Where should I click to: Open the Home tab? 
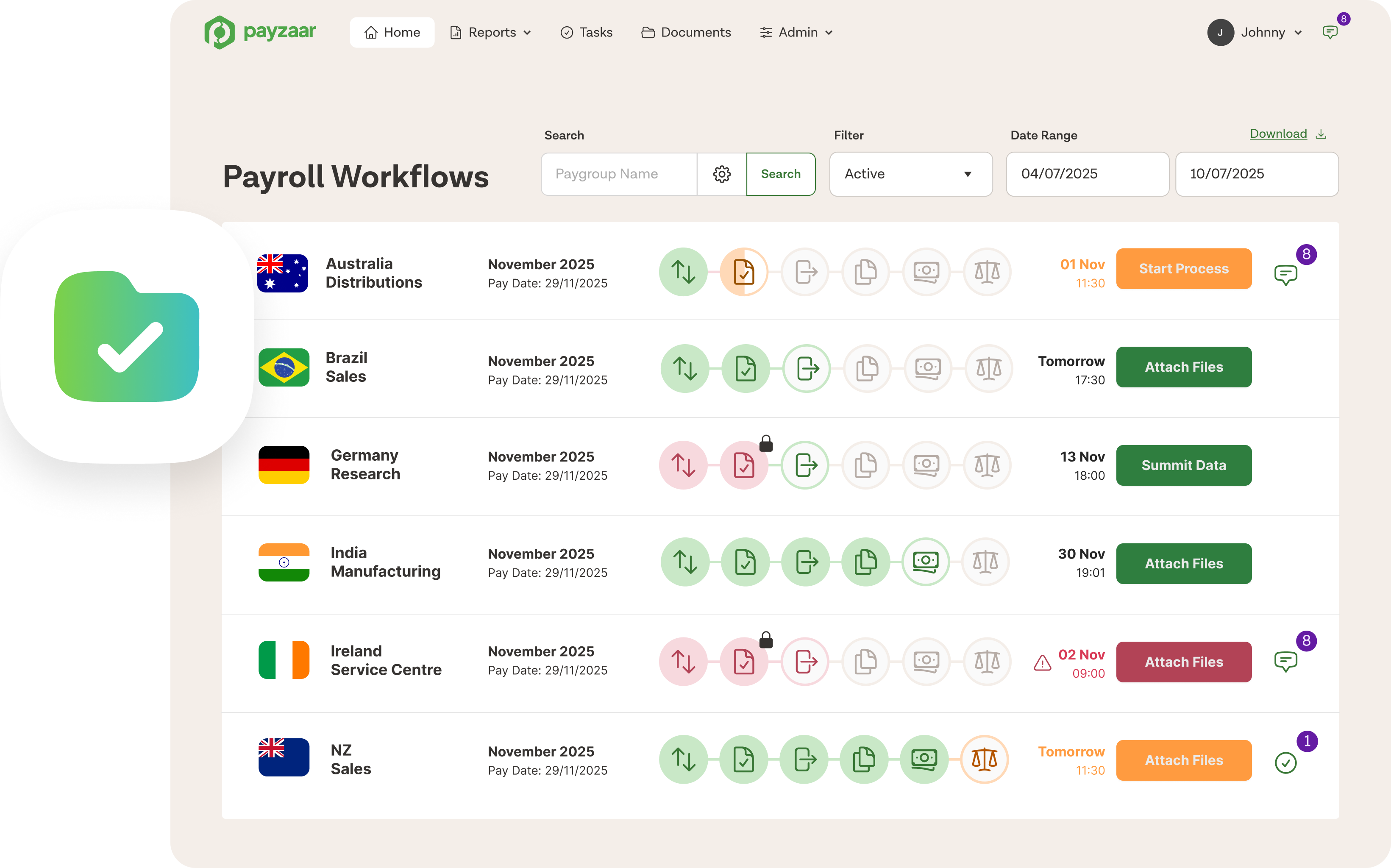point(392,32)
